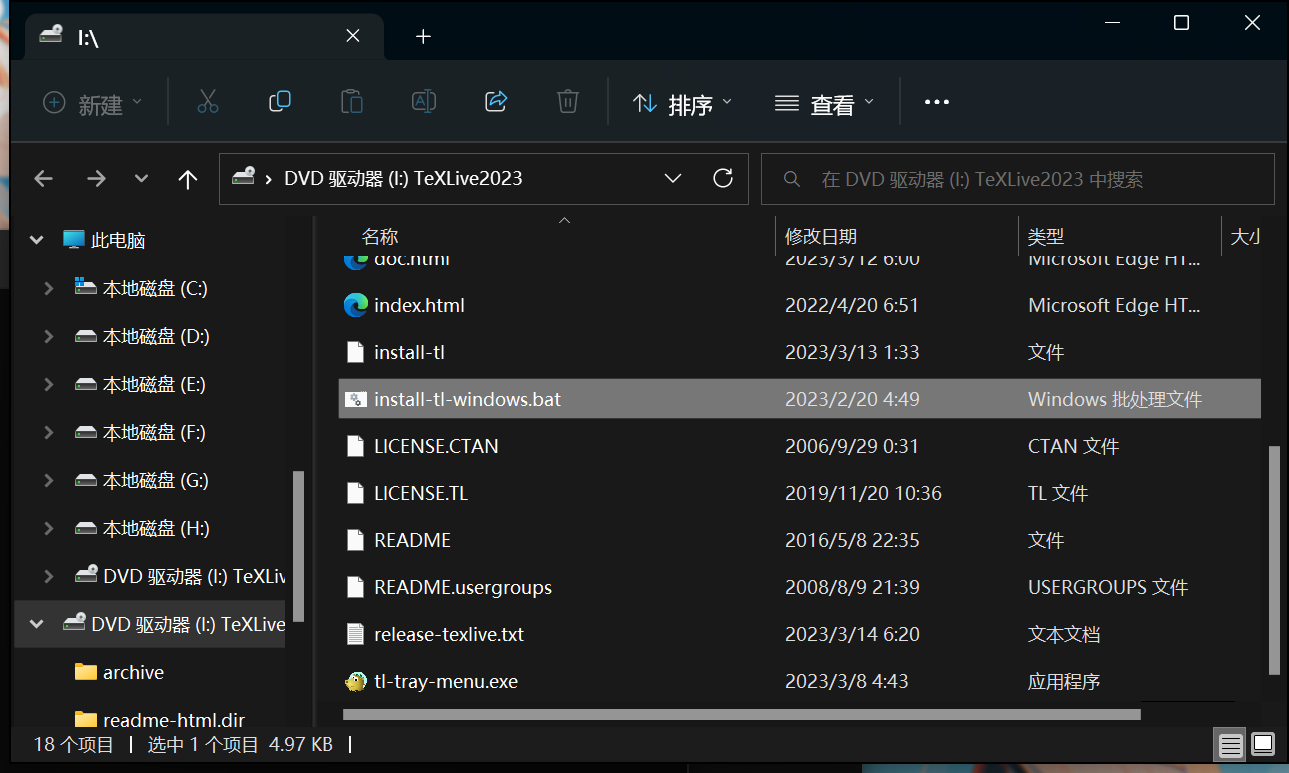Click the archive folder icon in the tree
This screenshot has height=773, width=1289.
pos(86,672)
